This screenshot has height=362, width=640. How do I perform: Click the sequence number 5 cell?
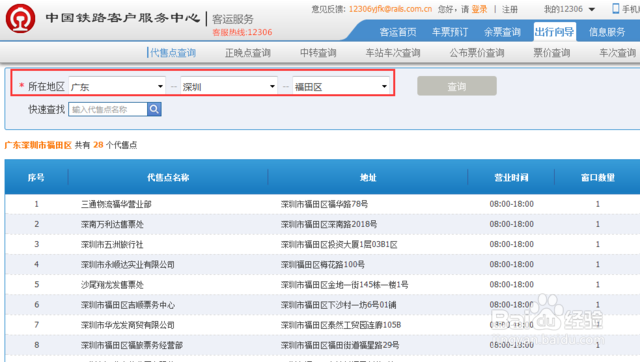point(36,284)
